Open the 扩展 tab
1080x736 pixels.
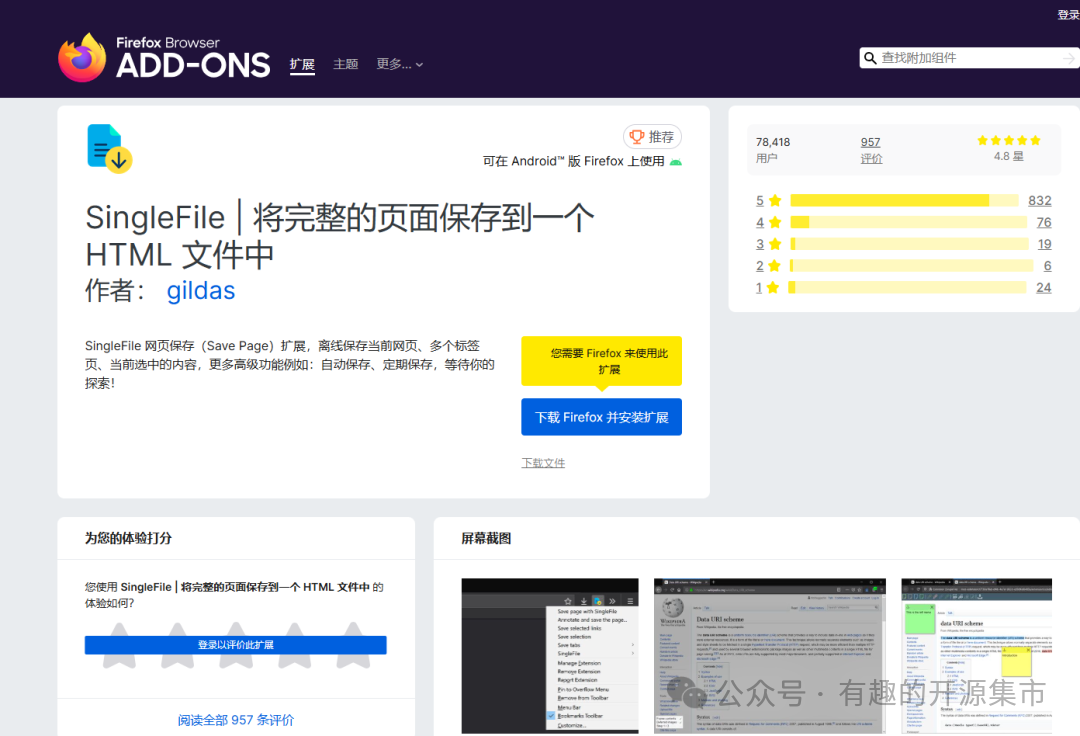click(302, 64)
